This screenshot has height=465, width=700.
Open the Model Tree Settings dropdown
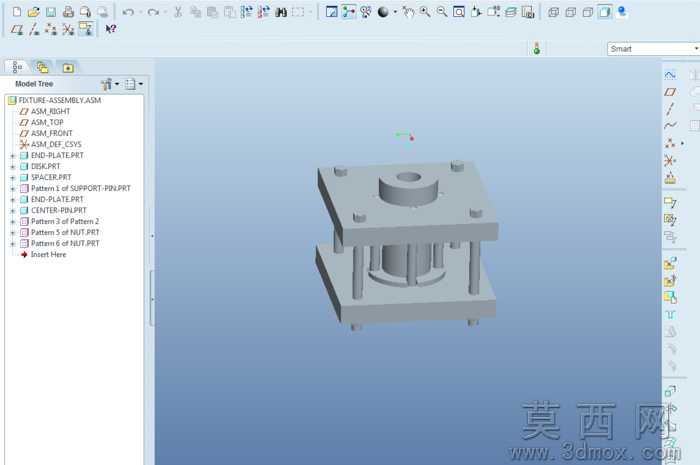133,84
